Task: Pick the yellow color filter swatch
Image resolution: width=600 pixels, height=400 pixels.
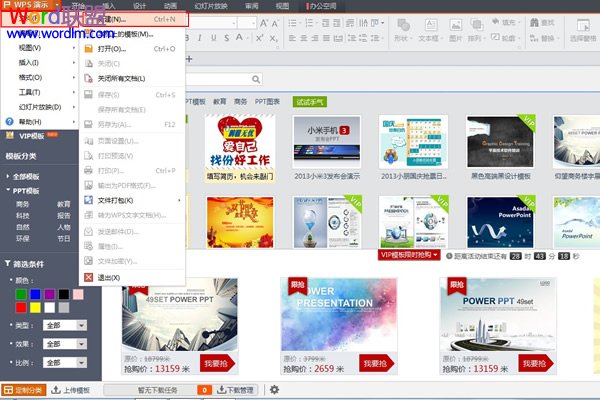Action: point(35,307)
